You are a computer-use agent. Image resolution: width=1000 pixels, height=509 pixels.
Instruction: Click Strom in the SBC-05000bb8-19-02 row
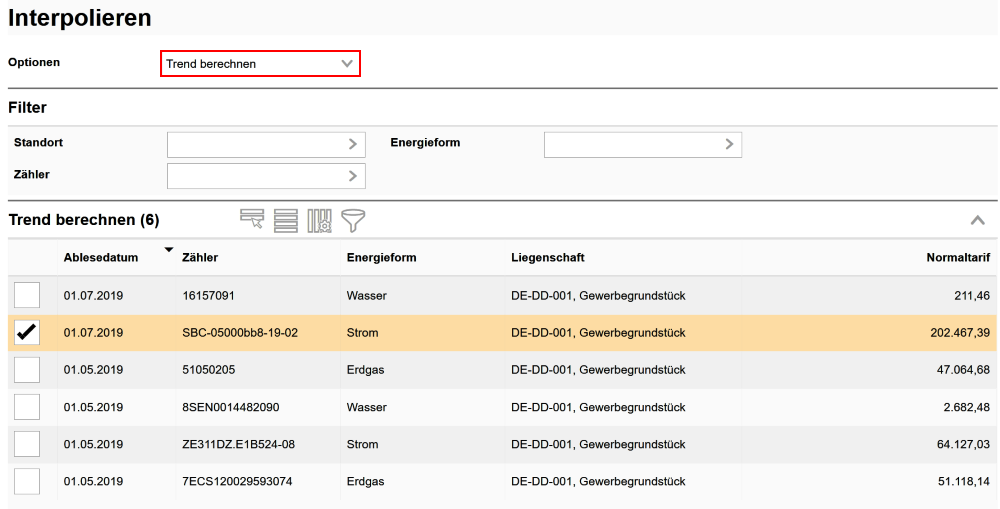(362, 333)
